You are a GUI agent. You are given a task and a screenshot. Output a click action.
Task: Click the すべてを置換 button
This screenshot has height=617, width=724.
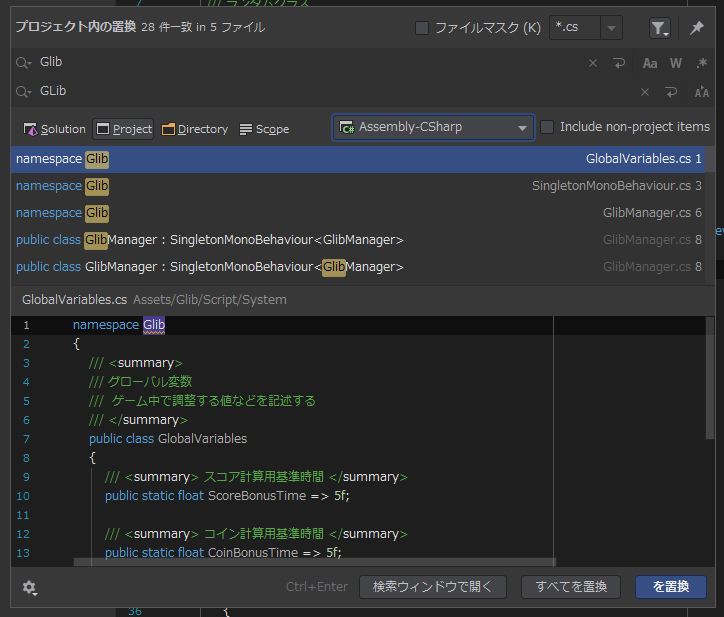click(x=571, y=587)
